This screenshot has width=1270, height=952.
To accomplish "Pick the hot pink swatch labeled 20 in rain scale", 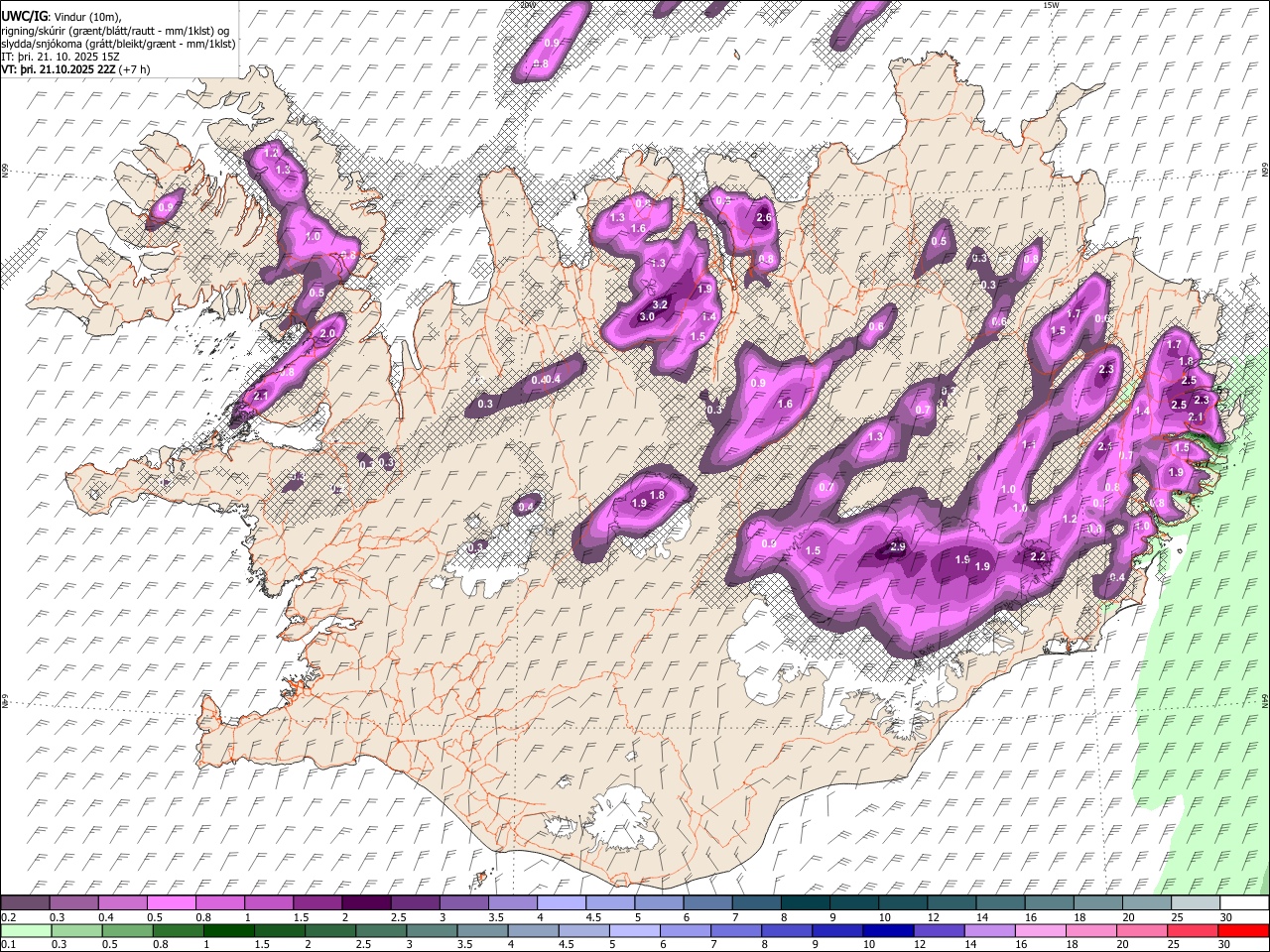I will click(1141, 930).
